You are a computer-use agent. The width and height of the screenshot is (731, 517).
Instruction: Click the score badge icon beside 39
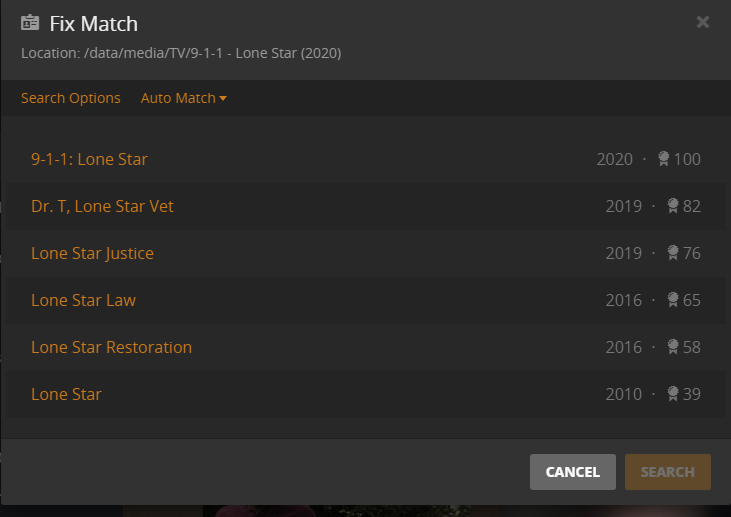click(673, 394)
